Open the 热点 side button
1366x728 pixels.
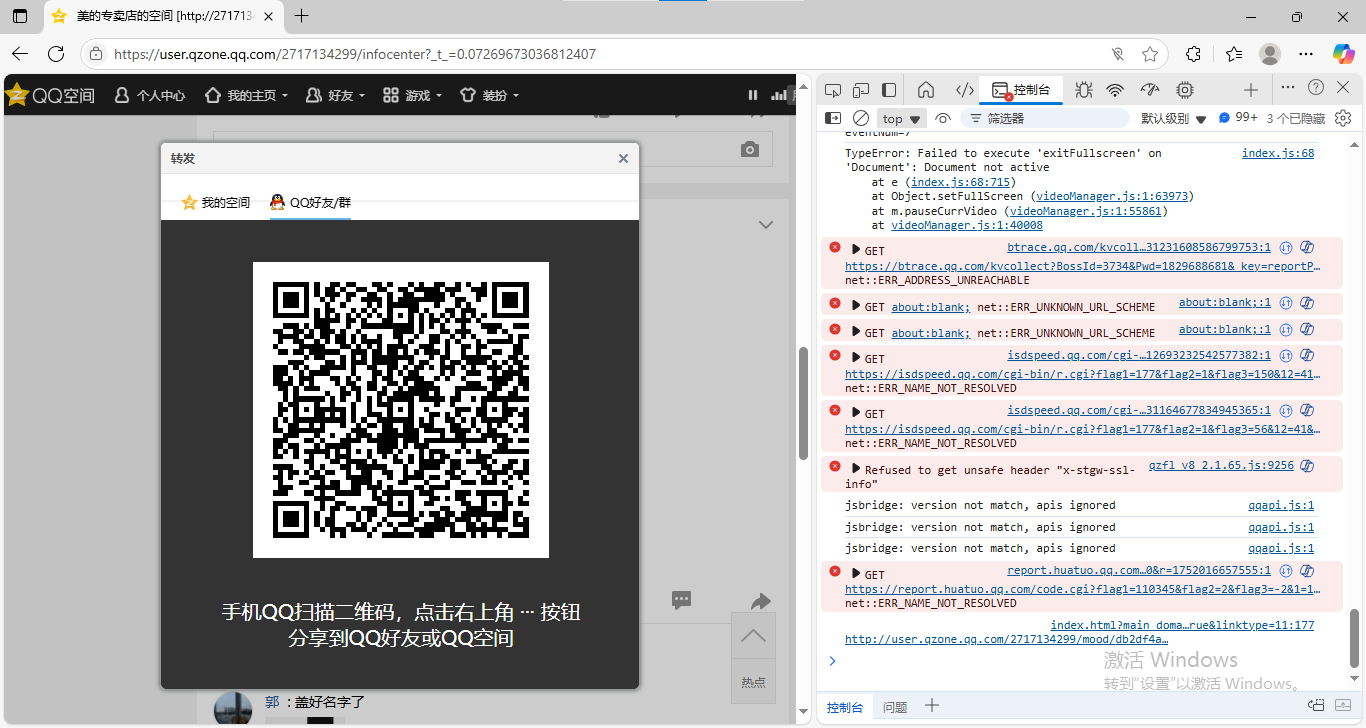[753, 682]
